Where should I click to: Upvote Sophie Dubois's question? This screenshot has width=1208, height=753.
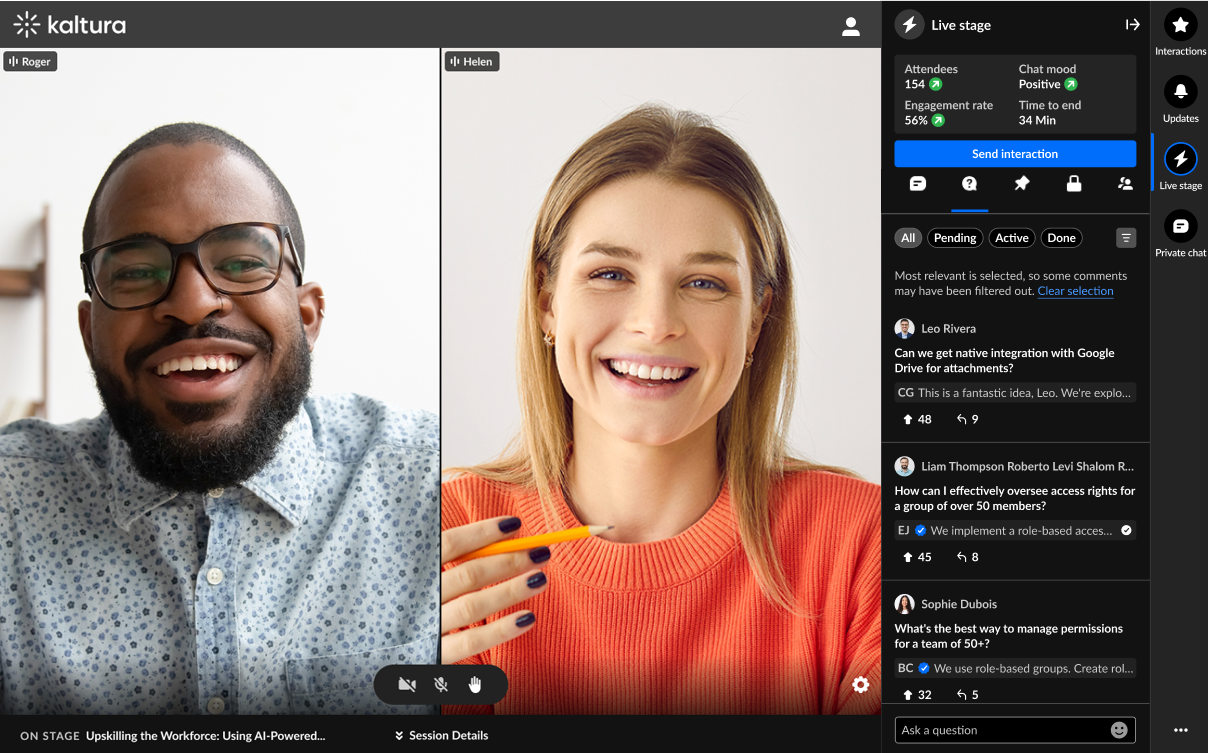click(917, 694)
